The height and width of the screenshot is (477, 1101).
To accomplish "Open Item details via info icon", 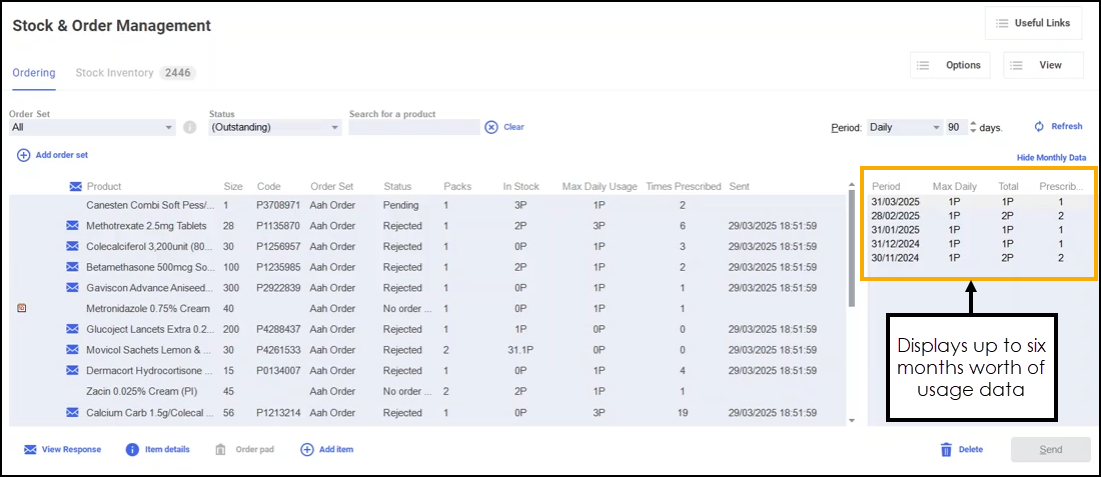I will (132, 450).
